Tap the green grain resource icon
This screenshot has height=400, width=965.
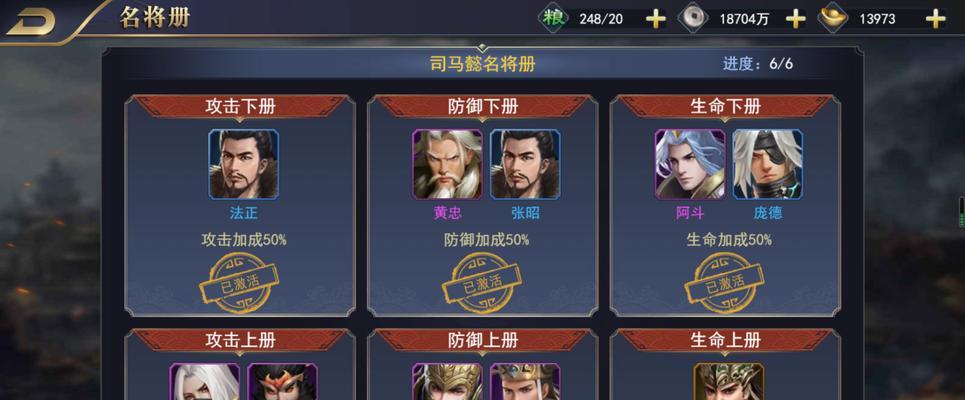point(553,18)
